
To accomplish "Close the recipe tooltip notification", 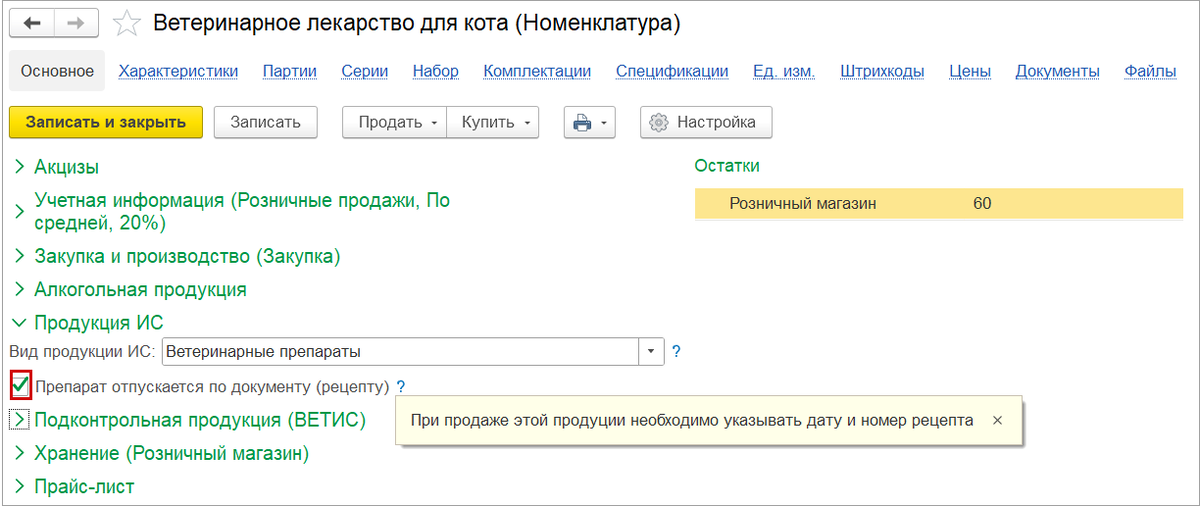I will click(x=997, y=421).
